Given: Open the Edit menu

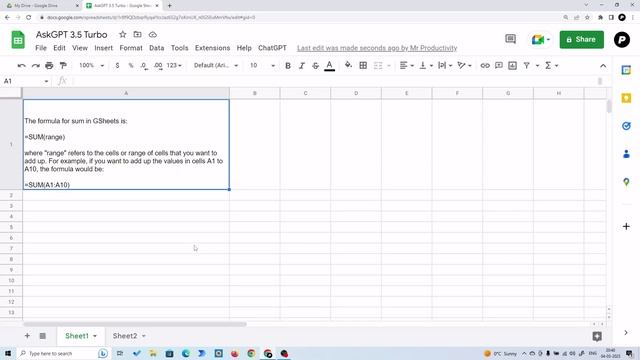Looking at the screenshot, I should pos(59,48).
